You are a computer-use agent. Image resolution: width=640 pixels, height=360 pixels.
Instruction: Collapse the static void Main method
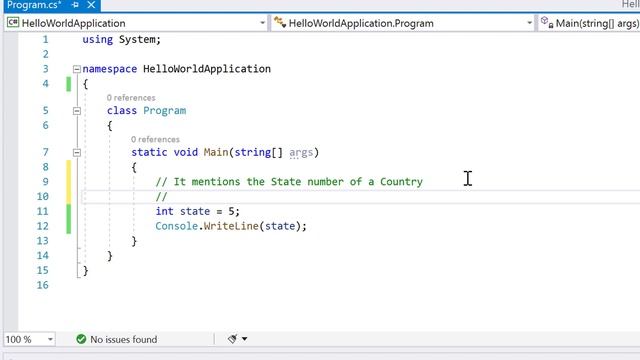click(x=77, y=153)
